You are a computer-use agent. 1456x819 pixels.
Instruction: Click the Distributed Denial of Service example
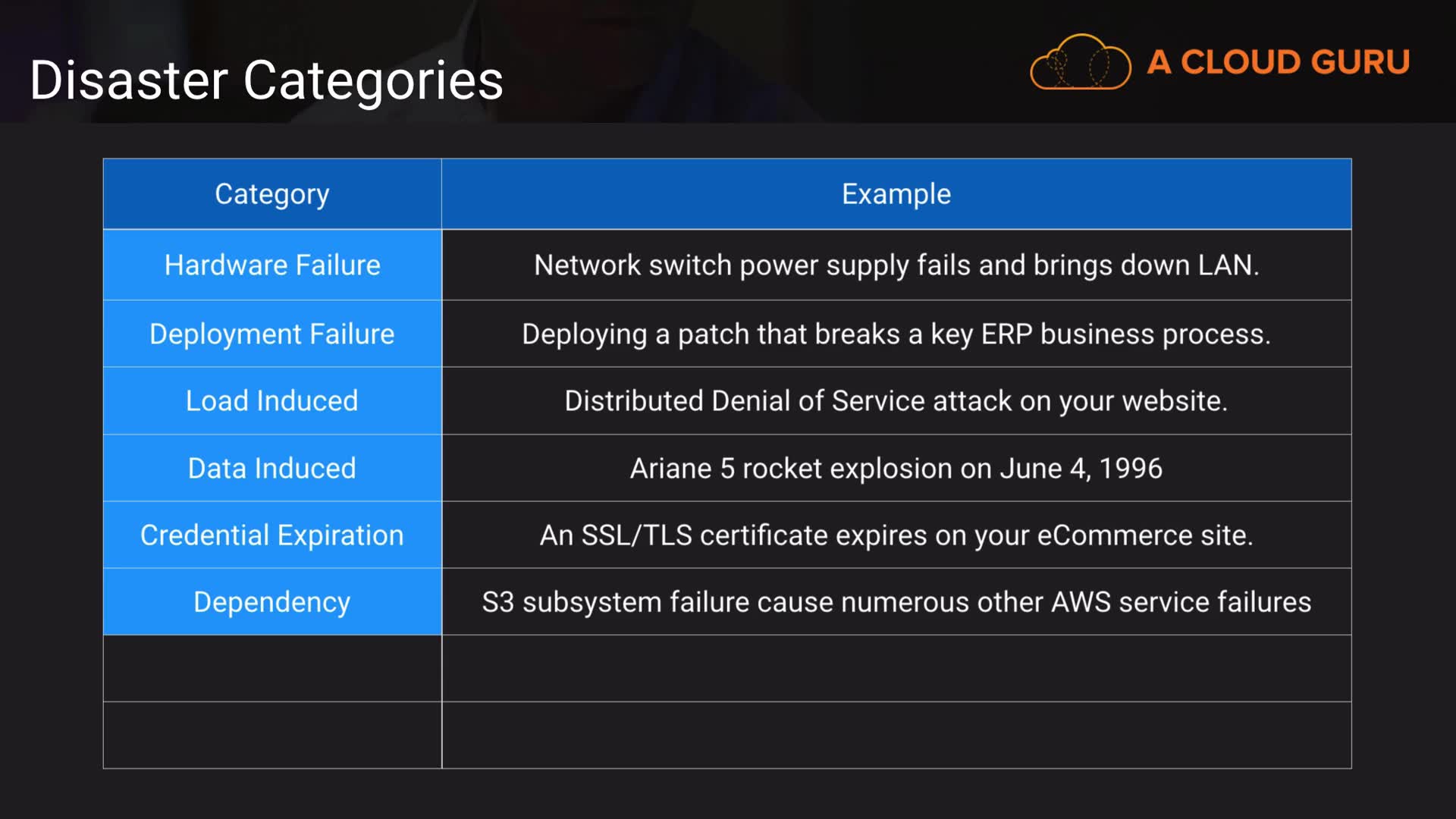tap(896, 401)
